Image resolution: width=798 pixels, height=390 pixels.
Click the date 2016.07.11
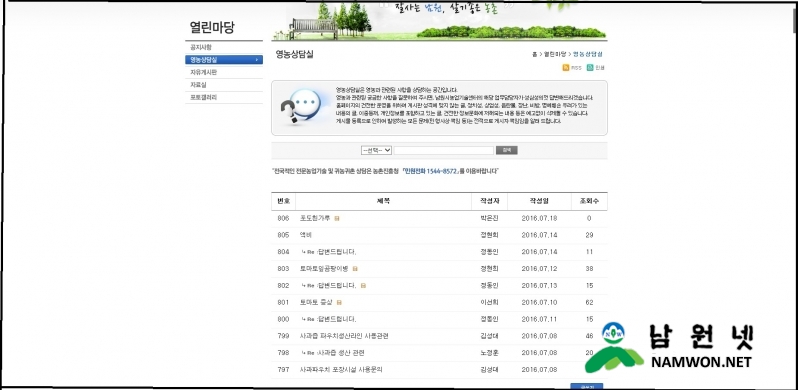coord(539,319)
